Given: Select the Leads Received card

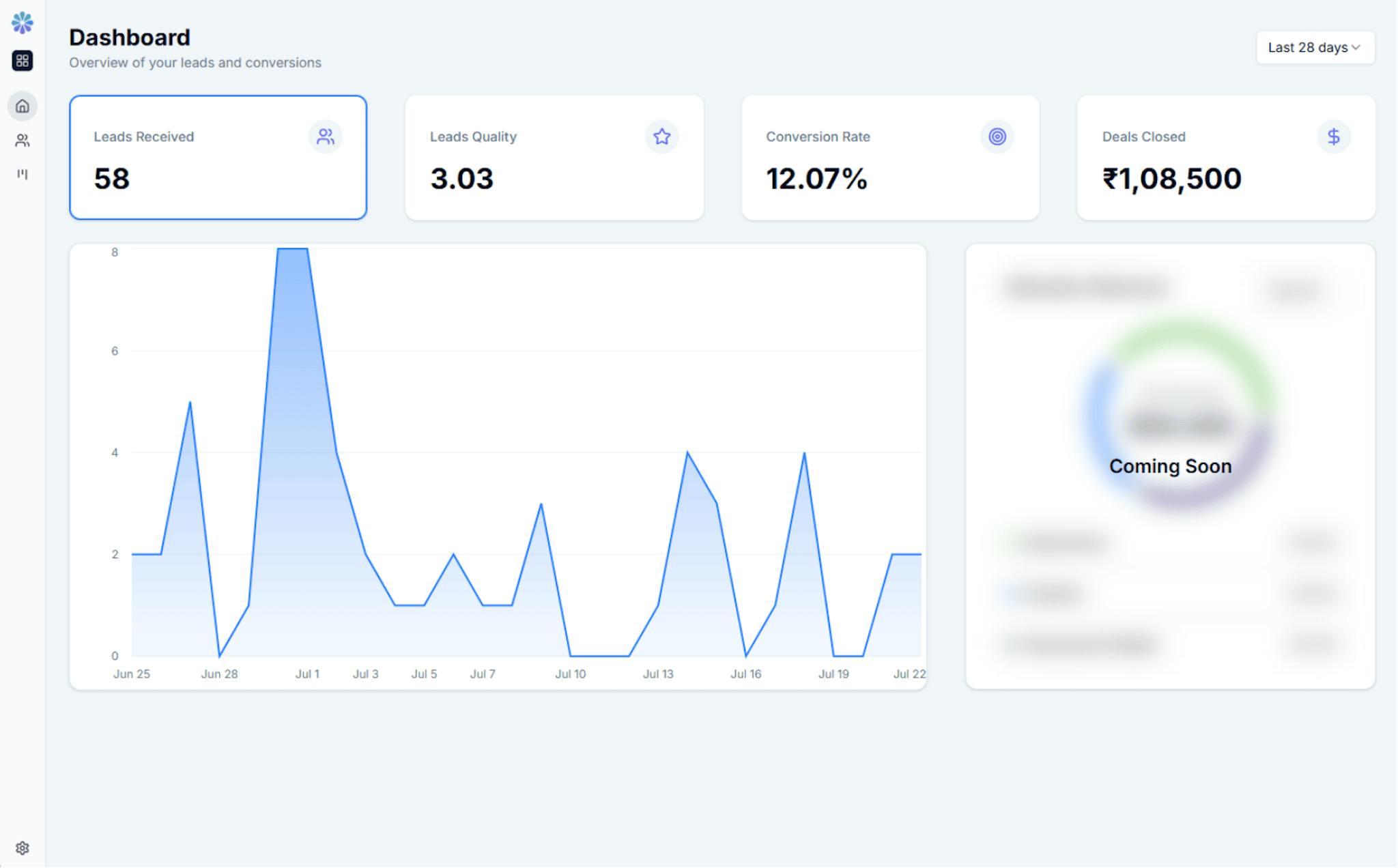Looking at the screenshot, I should (x=218, y=158).
